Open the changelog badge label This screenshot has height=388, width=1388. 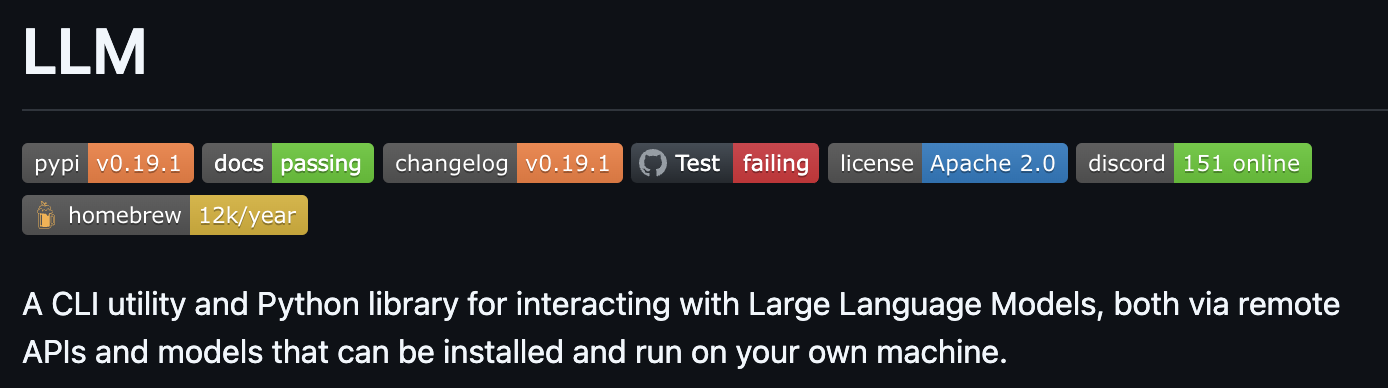(x=450, y=163)
